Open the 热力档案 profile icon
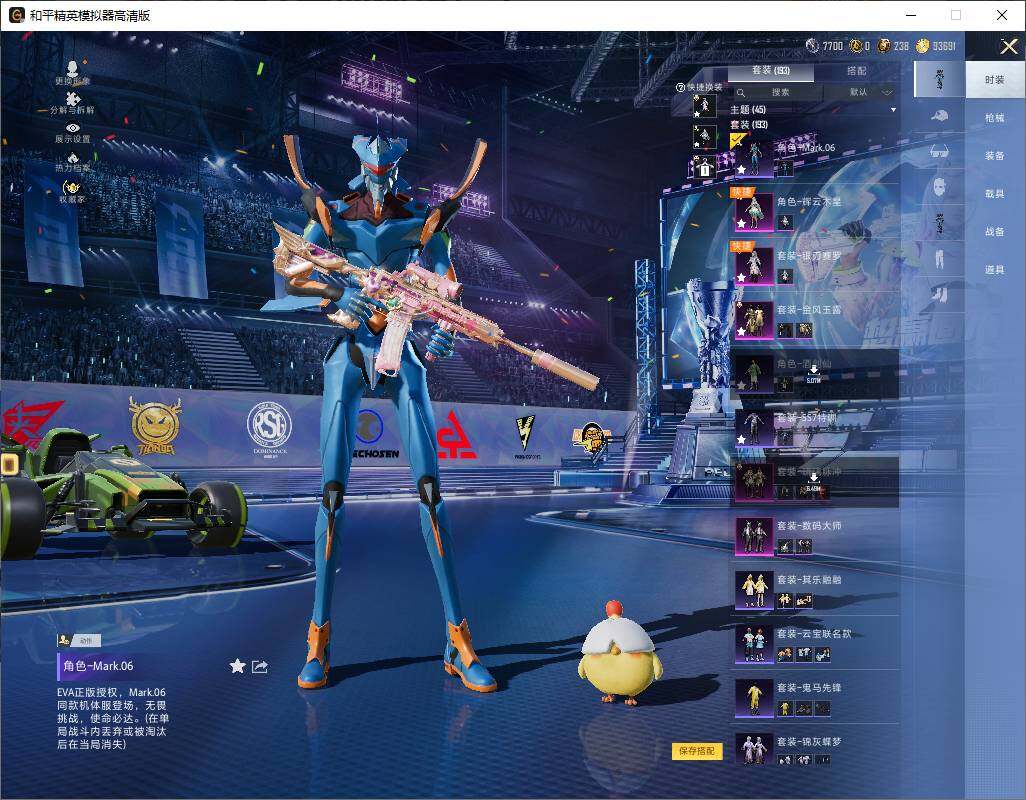 tap(73, 157)
